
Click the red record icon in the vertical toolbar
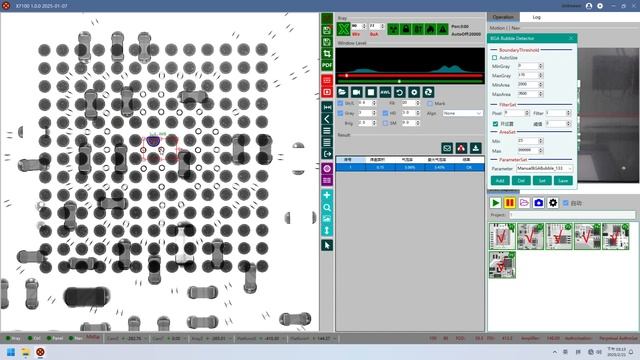point(327,92)
